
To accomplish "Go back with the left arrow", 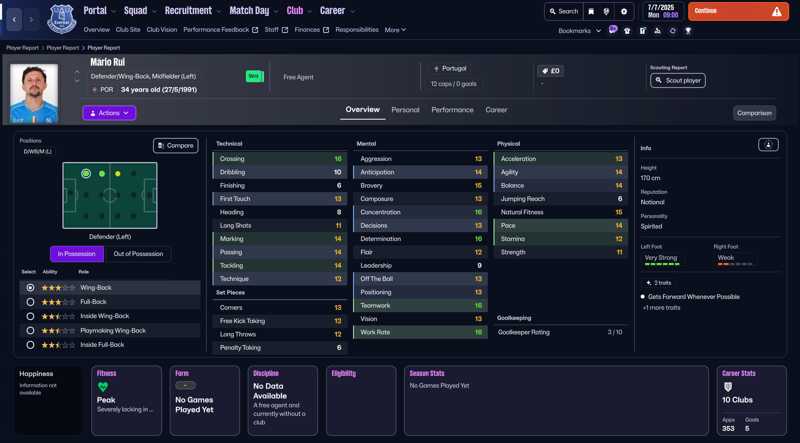I will pos(14,19).
